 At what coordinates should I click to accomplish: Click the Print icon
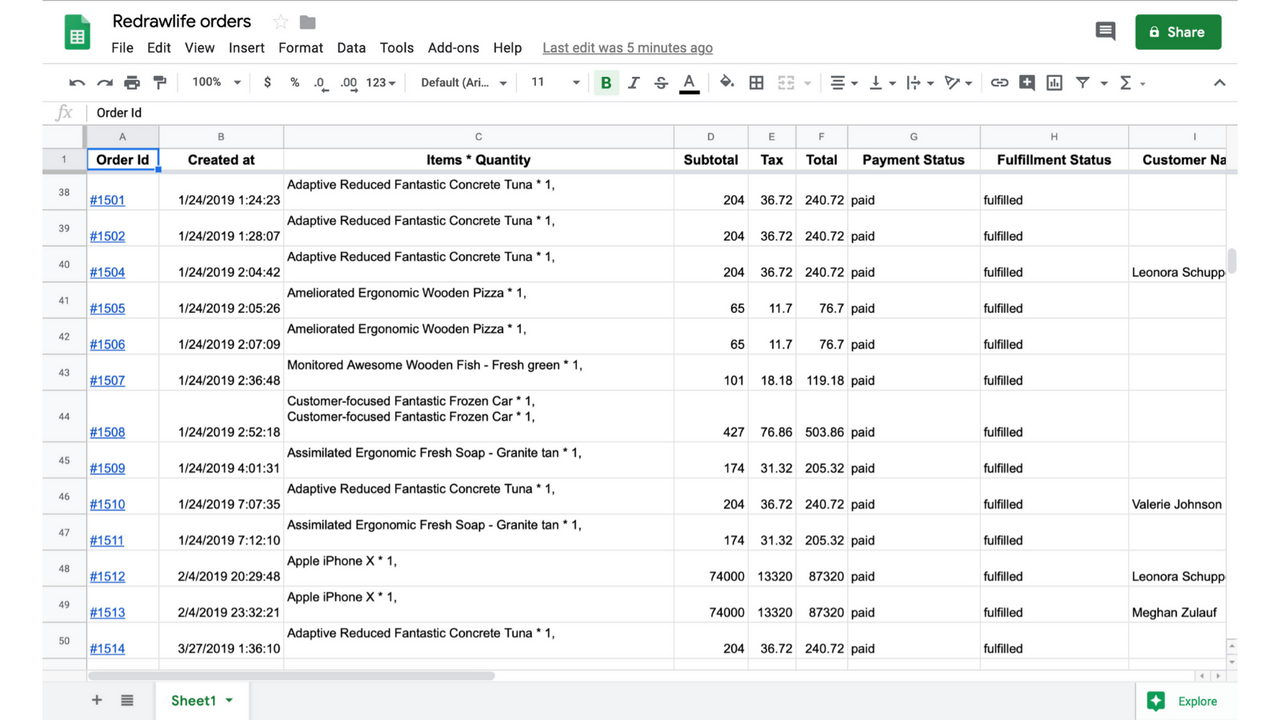tap(129, 82)
